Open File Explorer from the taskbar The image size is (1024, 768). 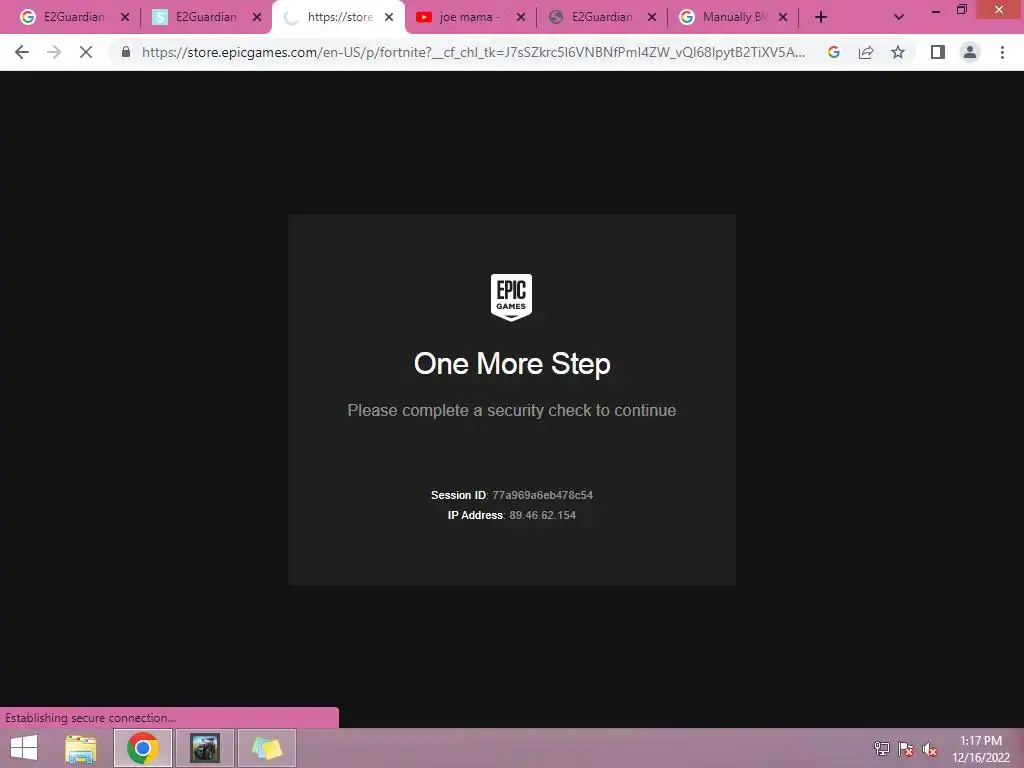pos(81,748)
